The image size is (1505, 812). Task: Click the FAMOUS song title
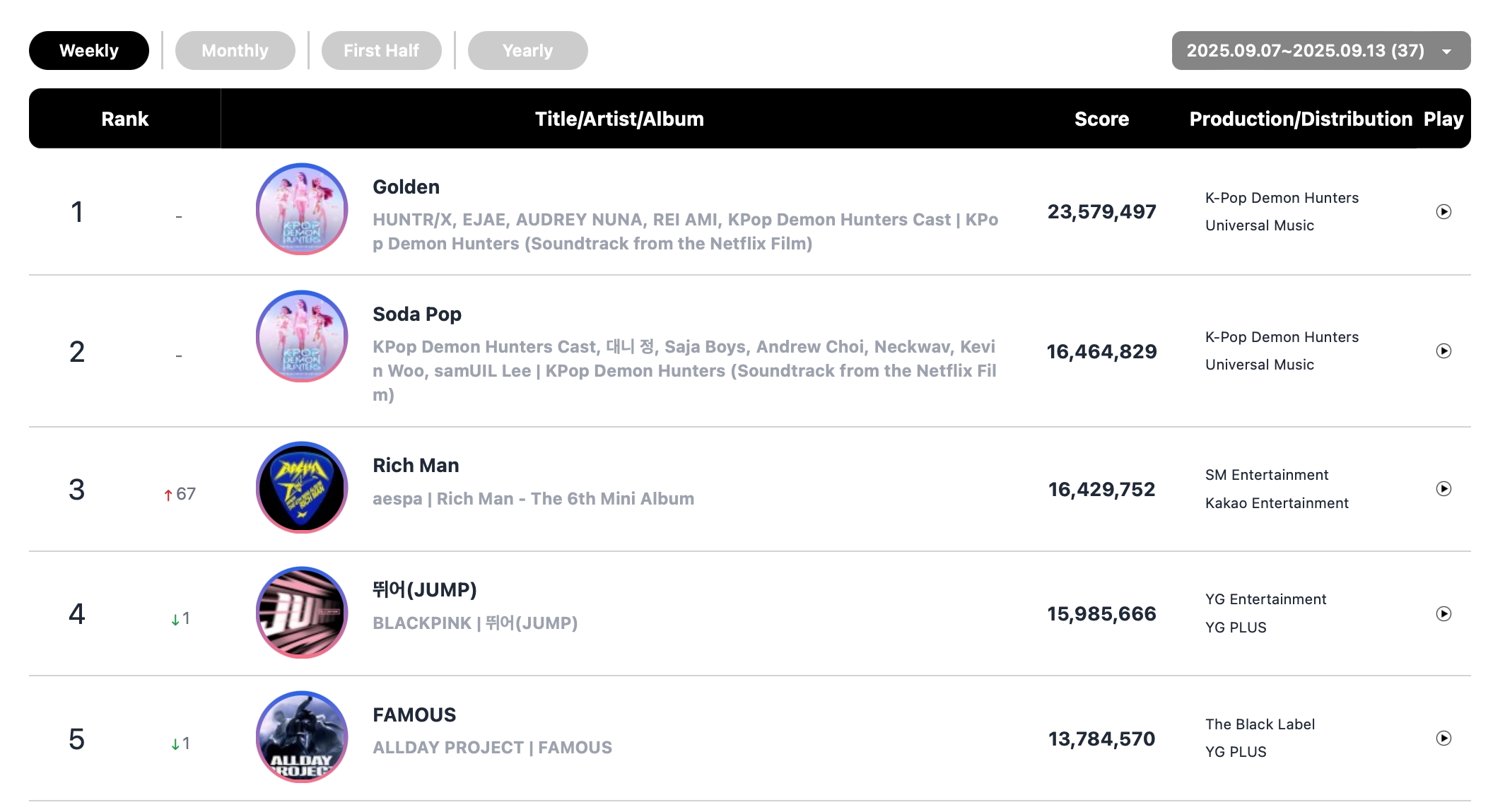click(414, 715)
